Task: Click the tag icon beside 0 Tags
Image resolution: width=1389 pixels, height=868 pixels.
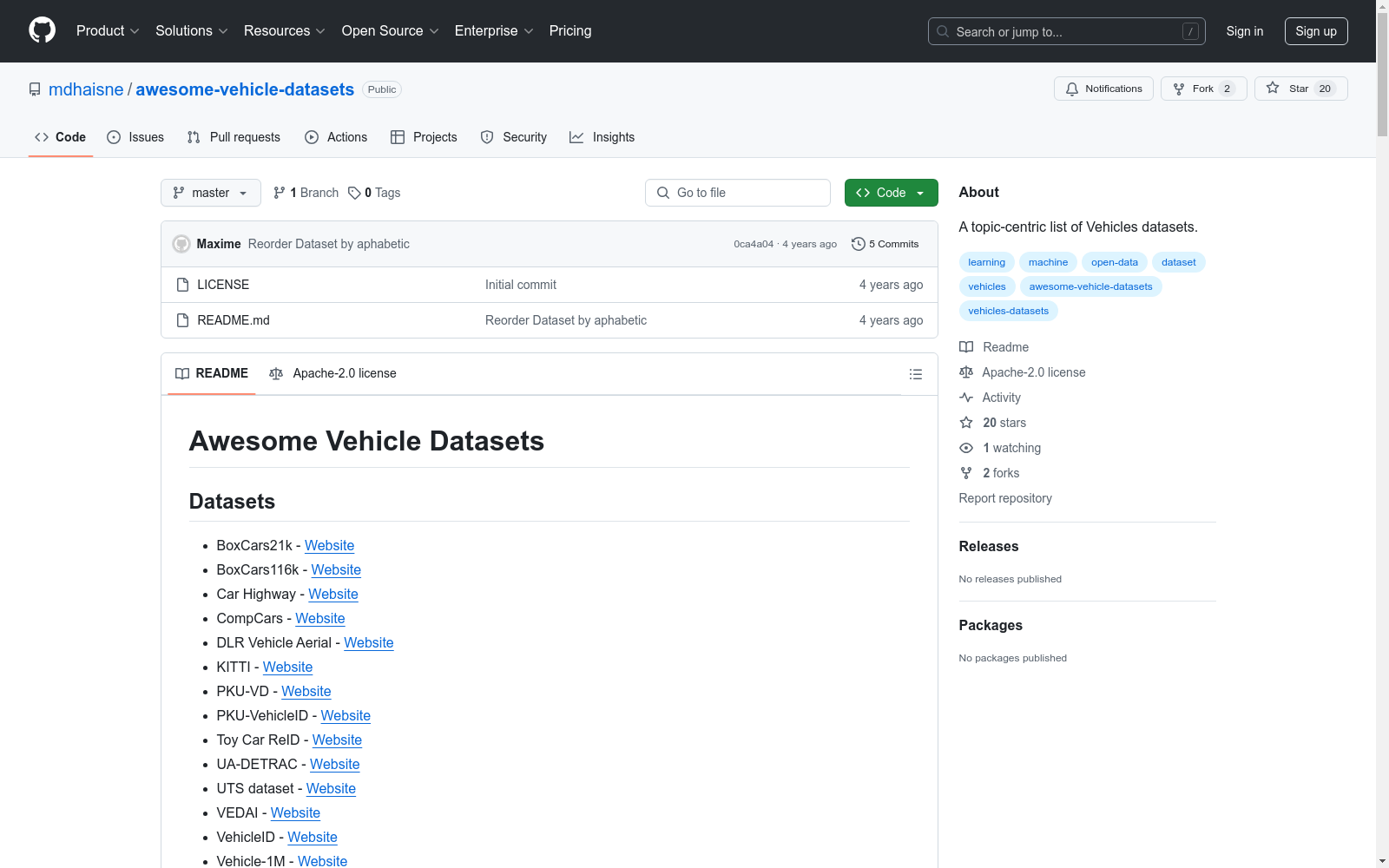Action: point(354,193)
